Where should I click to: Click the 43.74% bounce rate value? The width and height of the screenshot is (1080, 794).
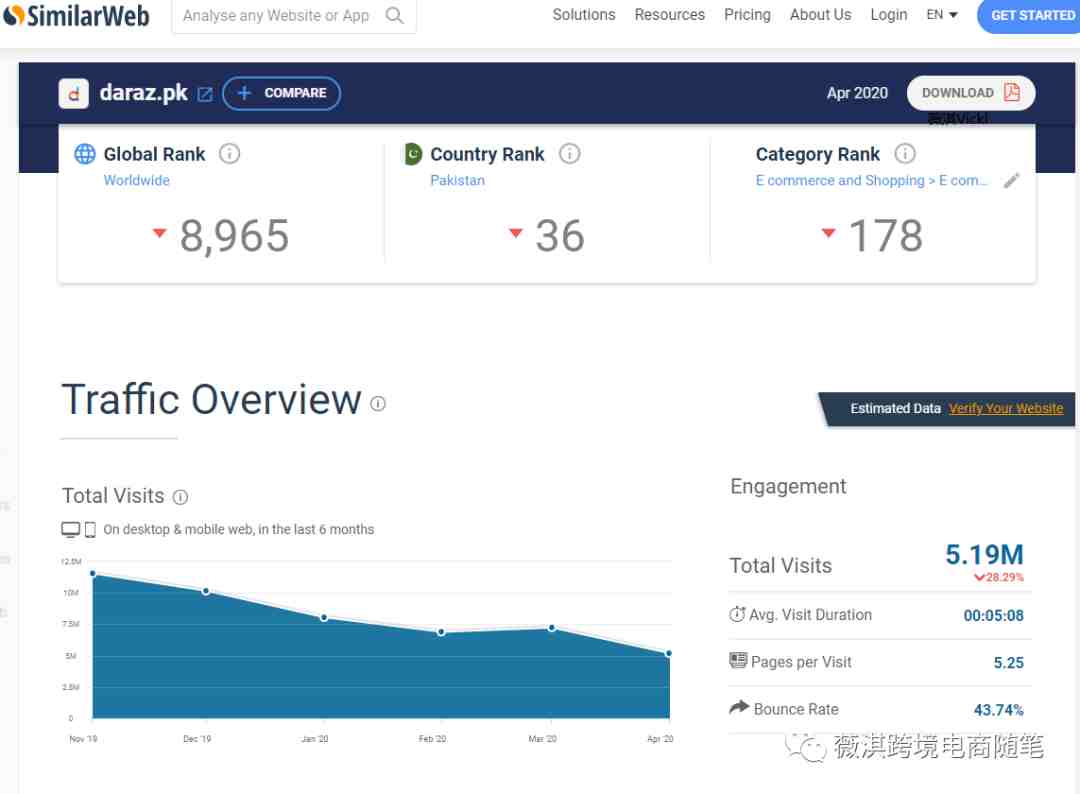(999, 710)
